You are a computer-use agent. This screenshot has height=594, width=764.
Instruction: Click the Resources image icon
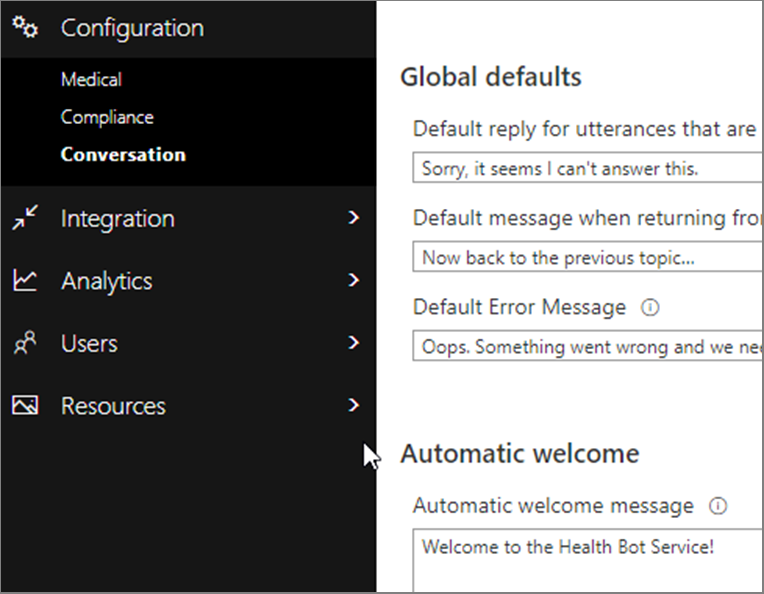25,406
